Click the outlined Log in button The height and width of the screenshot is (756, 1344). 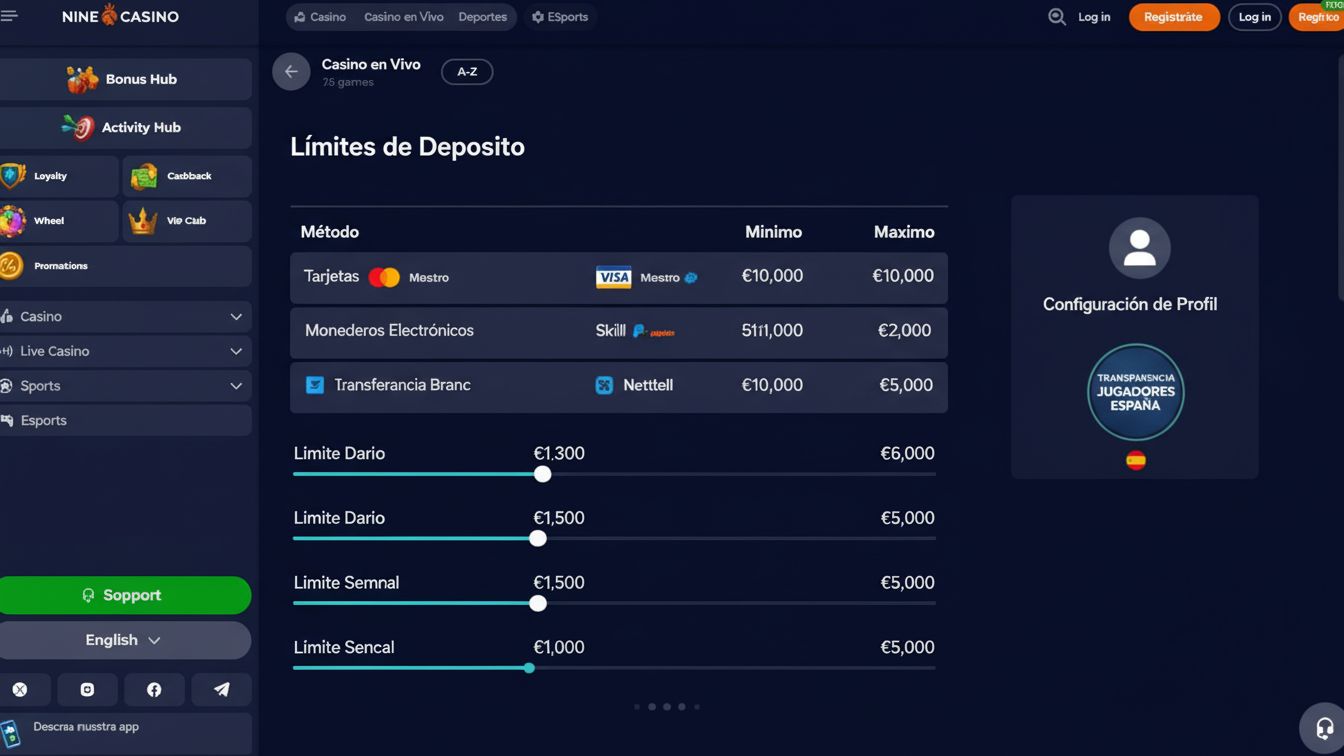(x=1255, y=17)
